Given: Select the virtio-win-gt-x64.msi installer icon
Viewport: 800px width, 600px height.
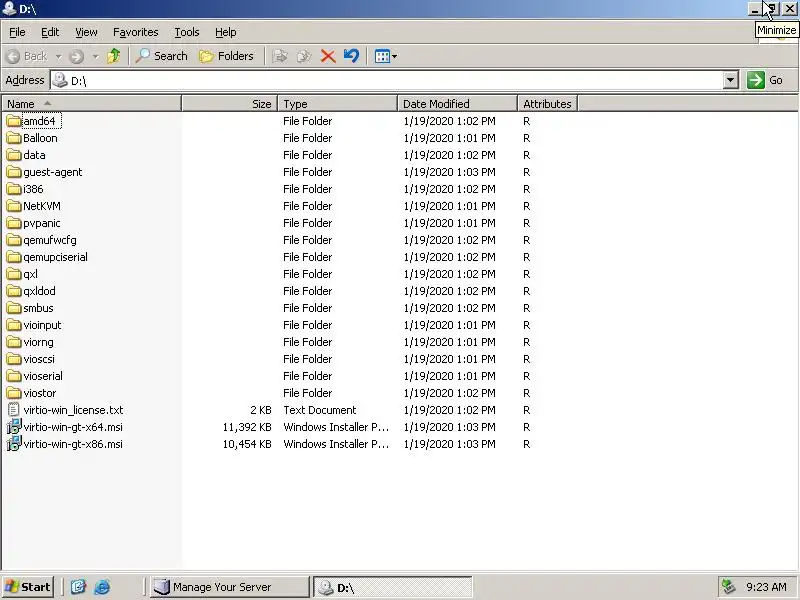Looking at the screenshot, I should pos(14,427).
